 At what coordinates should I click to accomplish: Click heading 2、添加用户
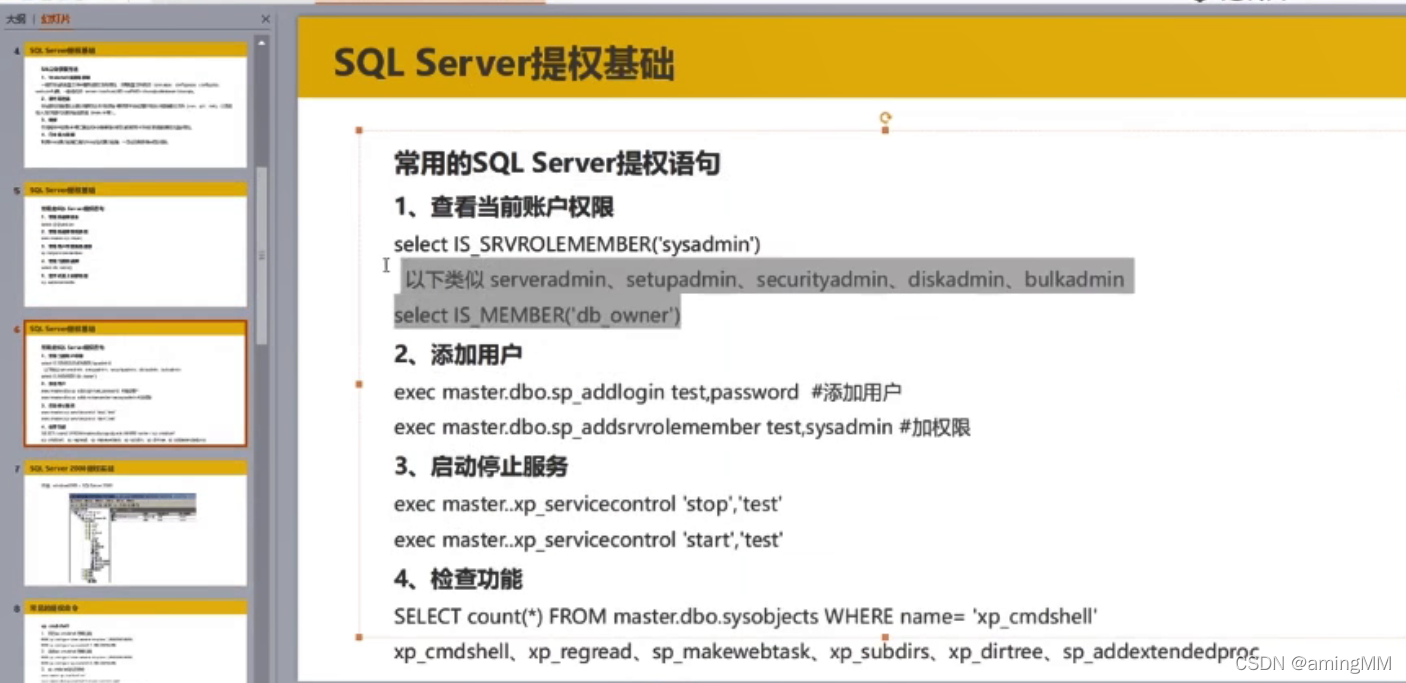coord(458,355)
